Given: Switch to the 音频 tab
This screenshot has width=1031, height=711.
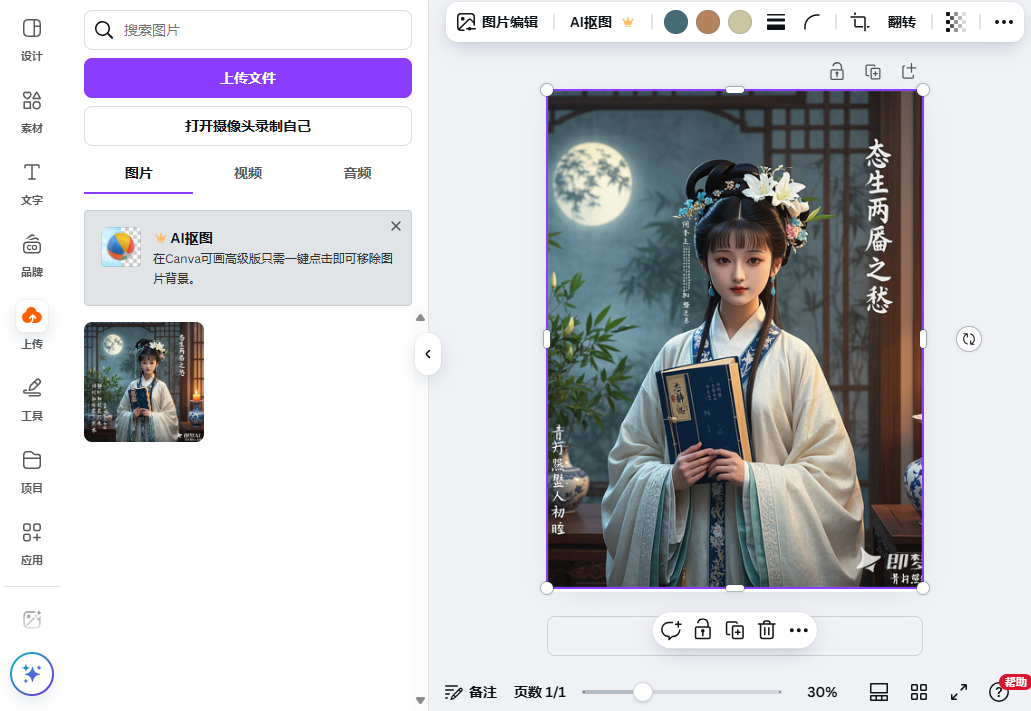Looking at the screenshot, I should pos(357,173).
